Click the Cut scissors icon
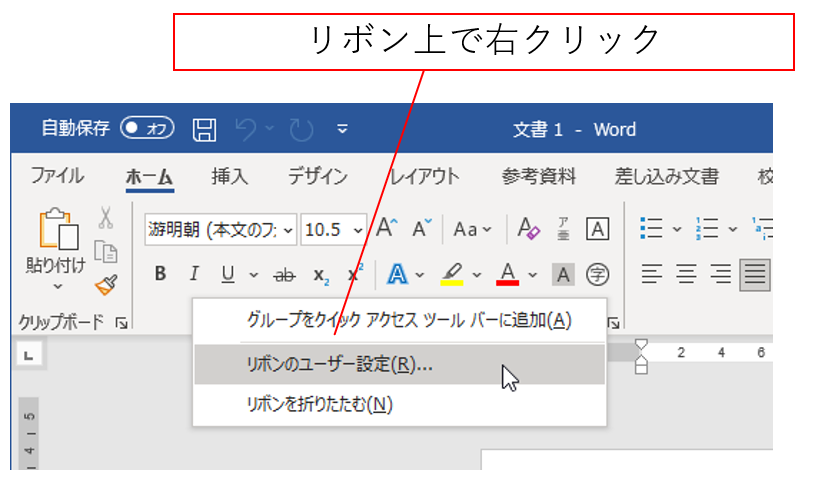The width and height of the screenshot is (813, 483). pyautogui.click(x=106, y=218)
